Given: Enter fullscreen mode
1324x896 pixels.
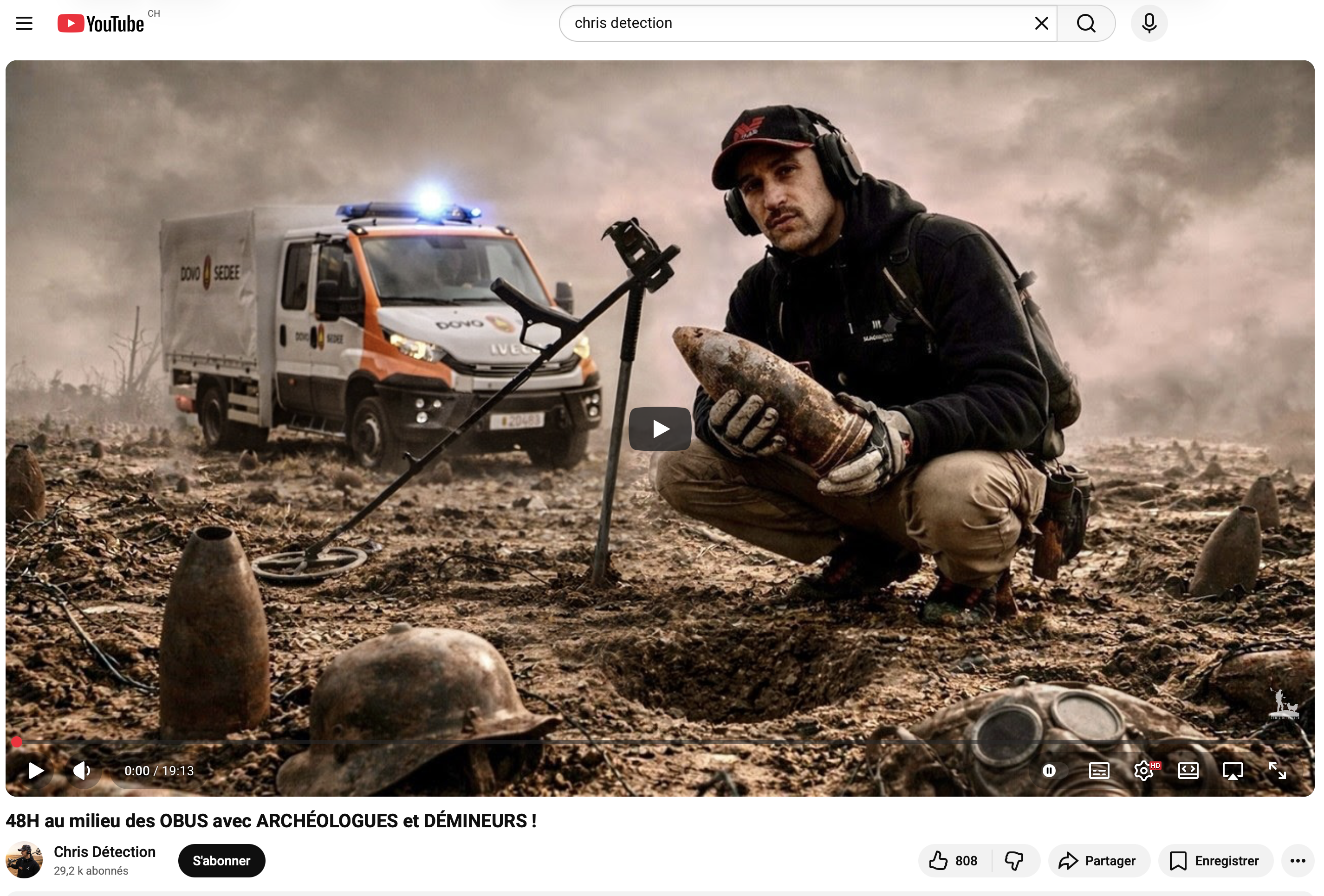Looking at the screenshot, I should 1277,771.
